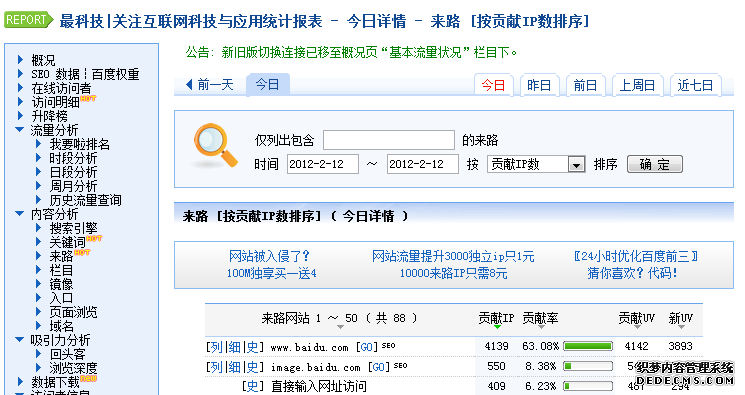Open 我要啦排名 sidebar entry

(x=80, y=144)
